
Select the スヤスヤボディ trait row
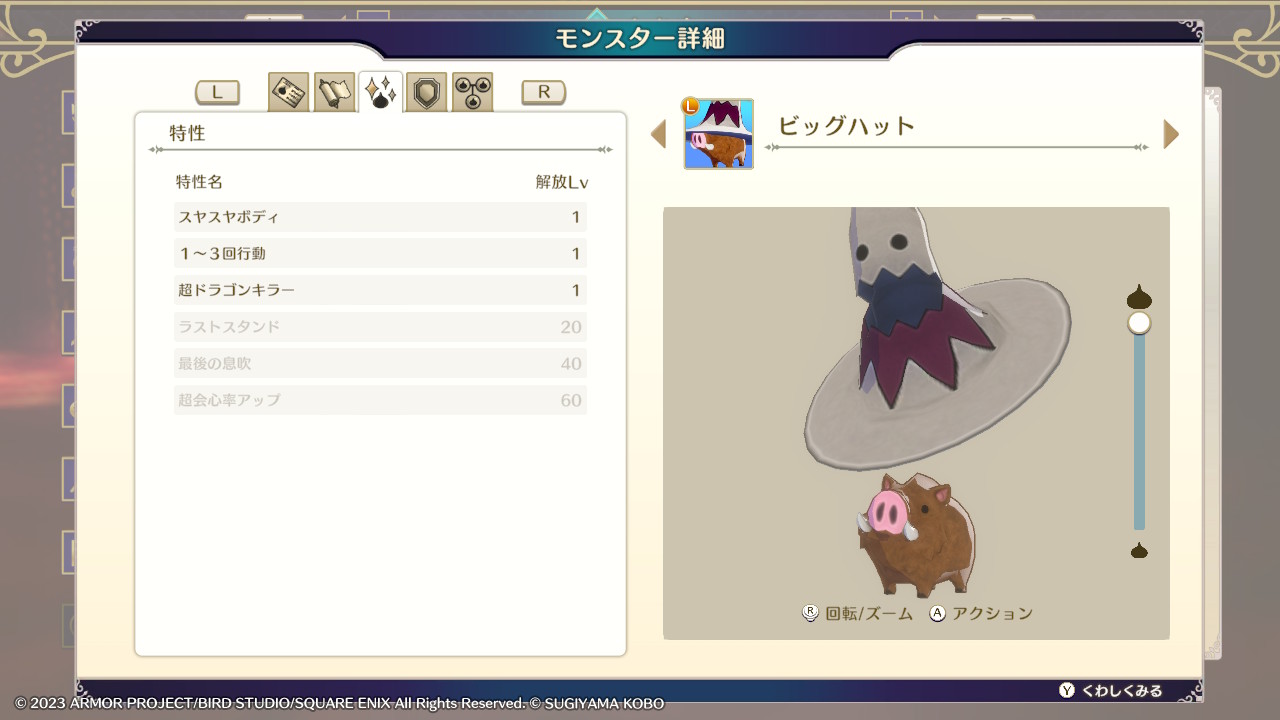(380, 217)
